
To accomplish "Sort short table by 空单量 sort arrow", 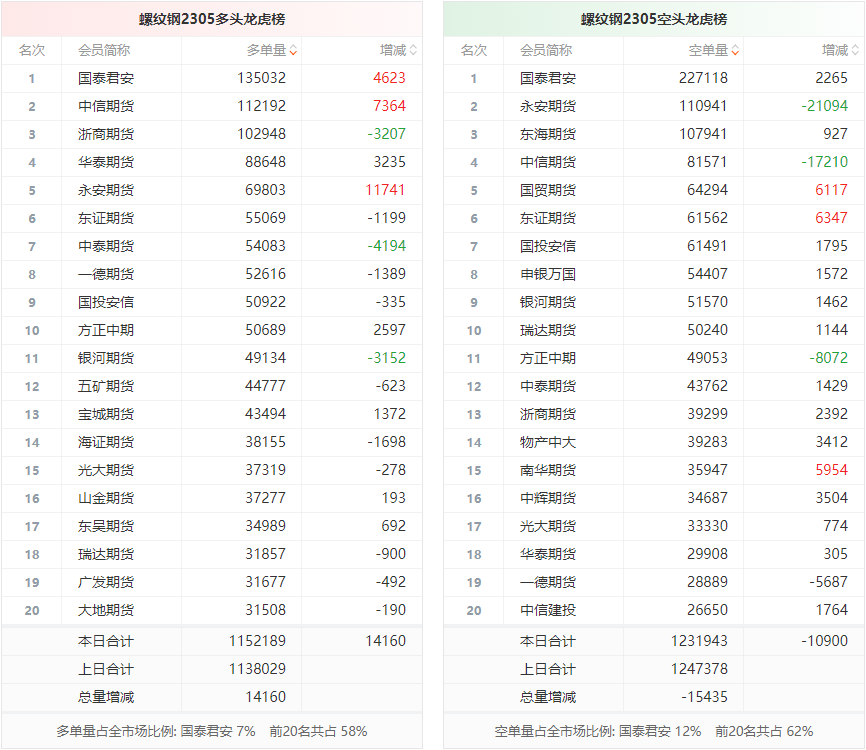I will point(735,50).
